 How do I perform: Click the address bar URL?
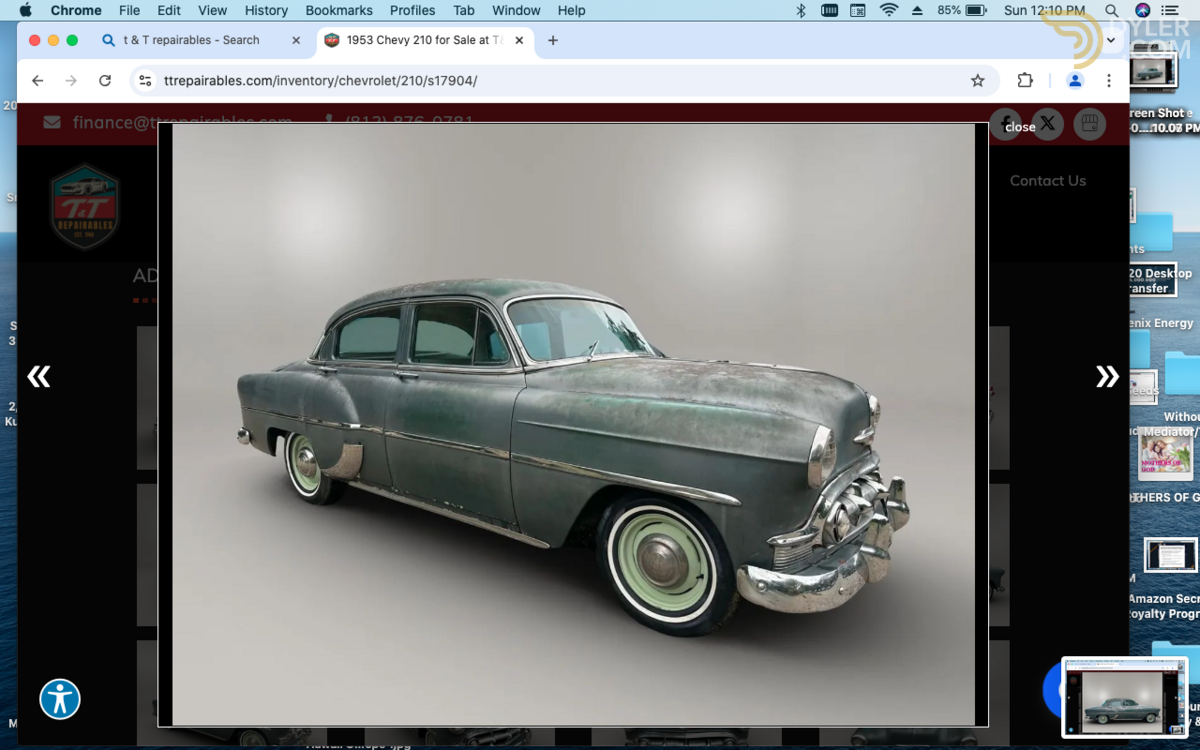(321, 81)
